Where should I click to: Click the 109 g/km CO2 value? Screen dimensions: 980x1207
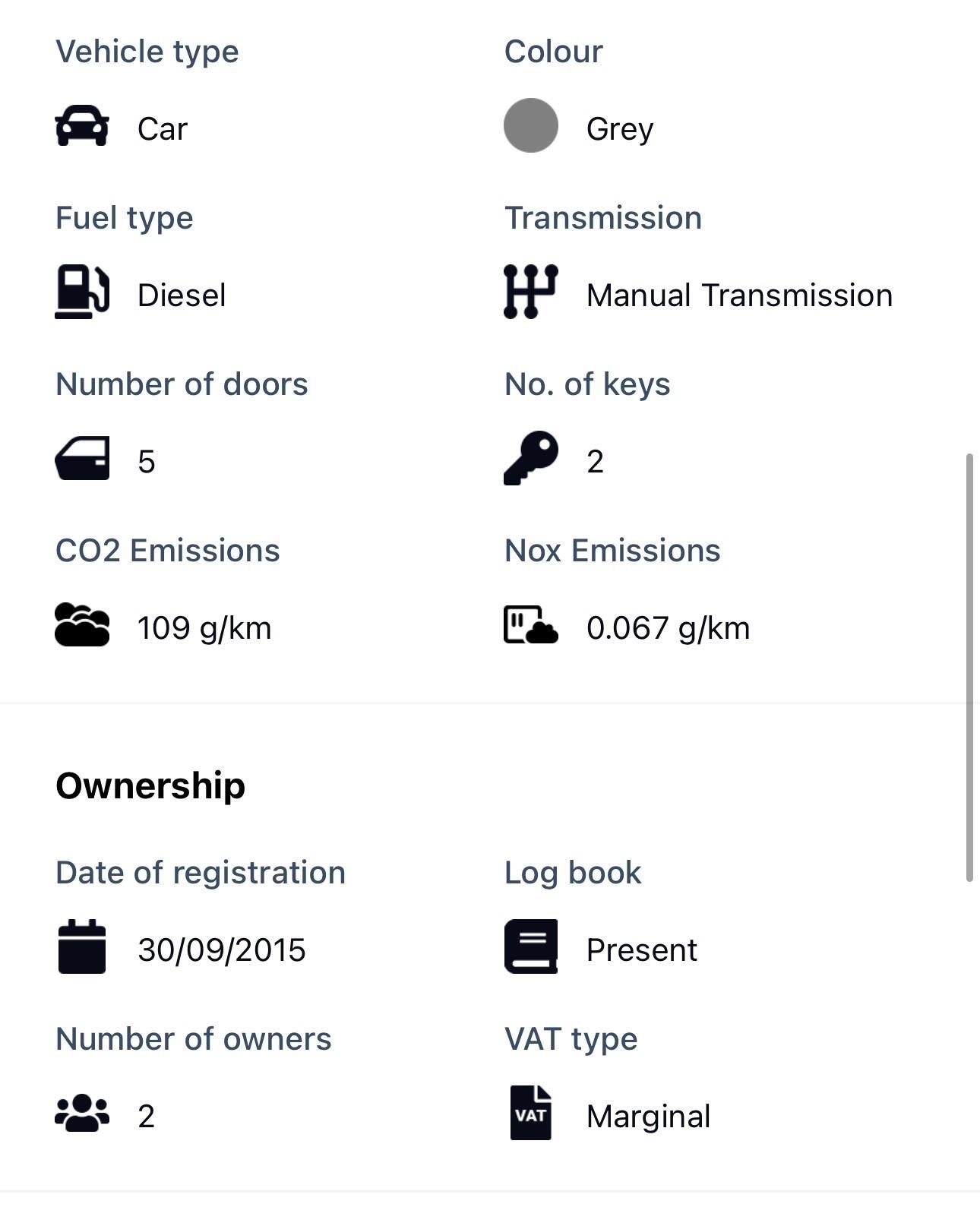tap(204, 628)
